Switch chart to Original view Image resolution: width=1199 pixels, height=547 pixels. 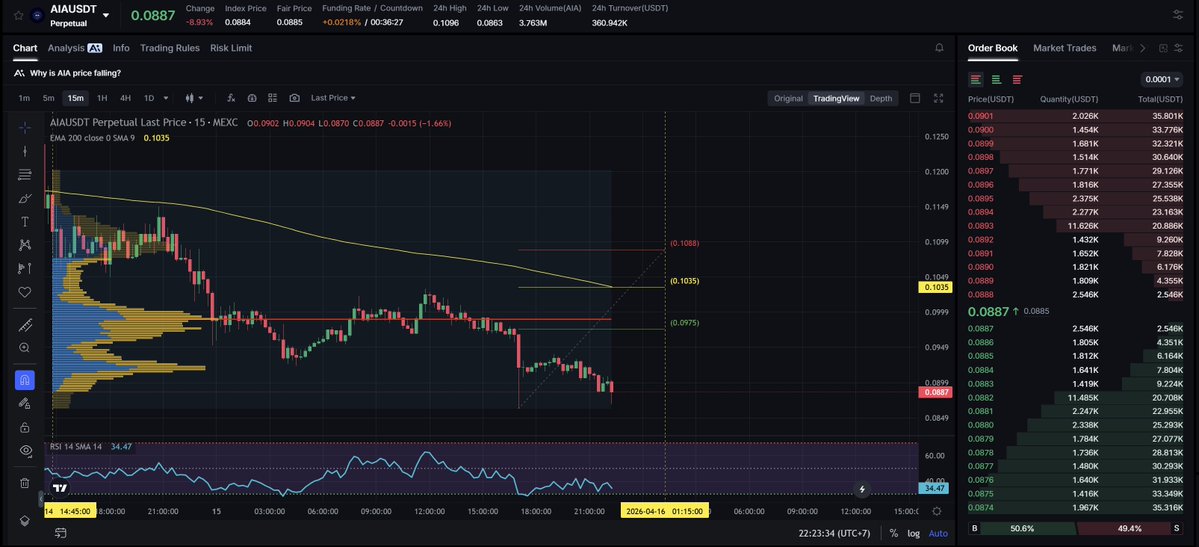pos(788,98)
